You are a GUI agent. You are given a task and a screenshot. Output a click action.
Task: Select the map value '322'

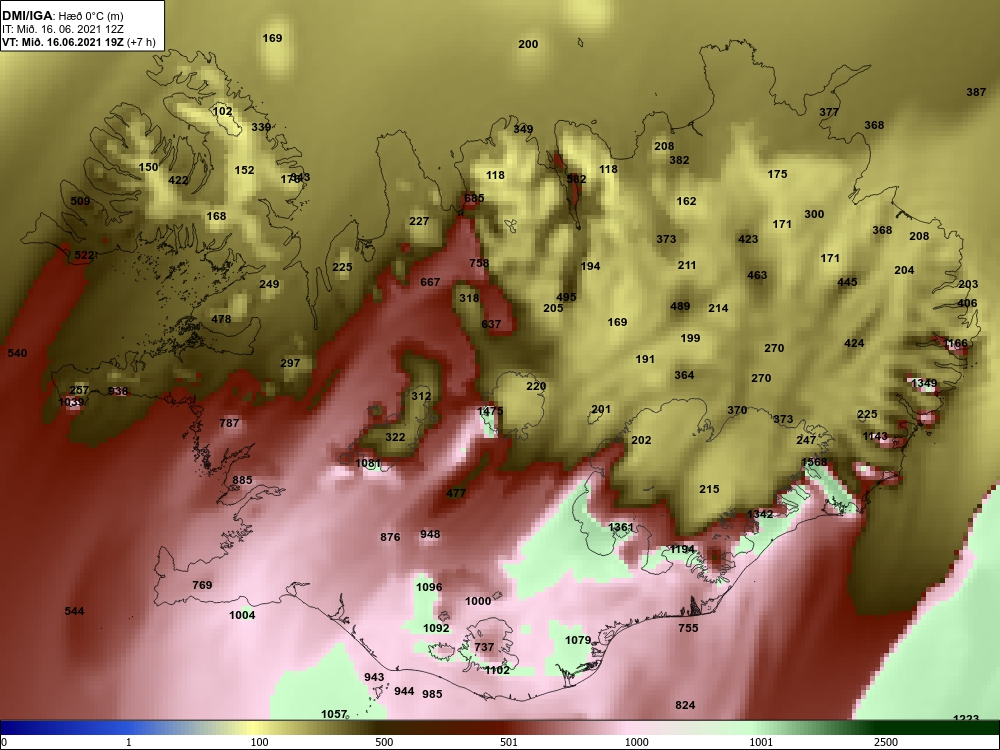[395, 437]
